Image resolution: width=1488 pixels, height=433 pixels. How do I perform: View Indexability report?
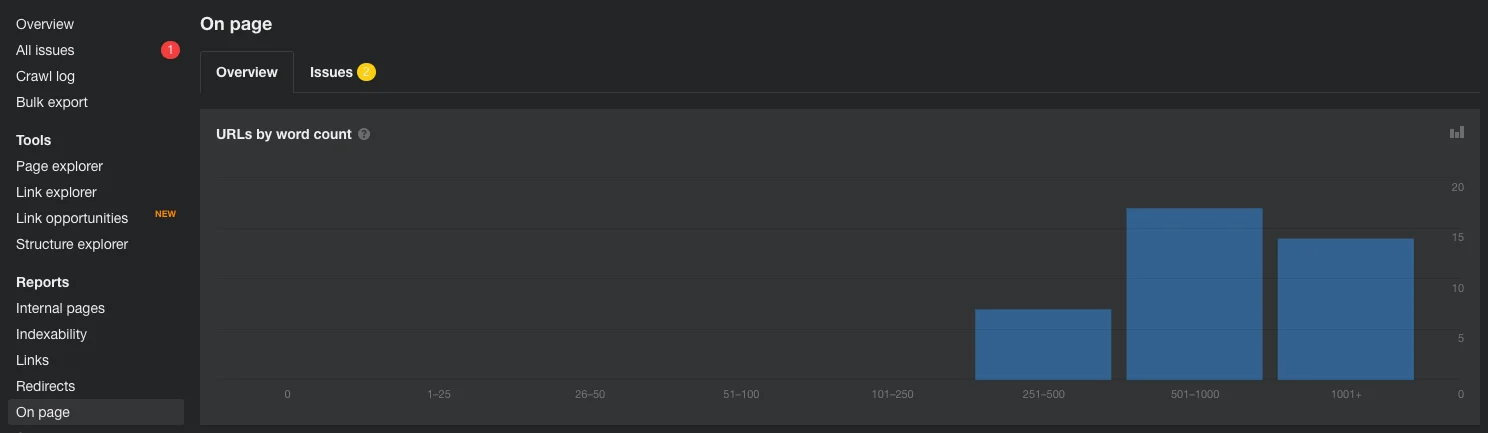coord(51,334)
